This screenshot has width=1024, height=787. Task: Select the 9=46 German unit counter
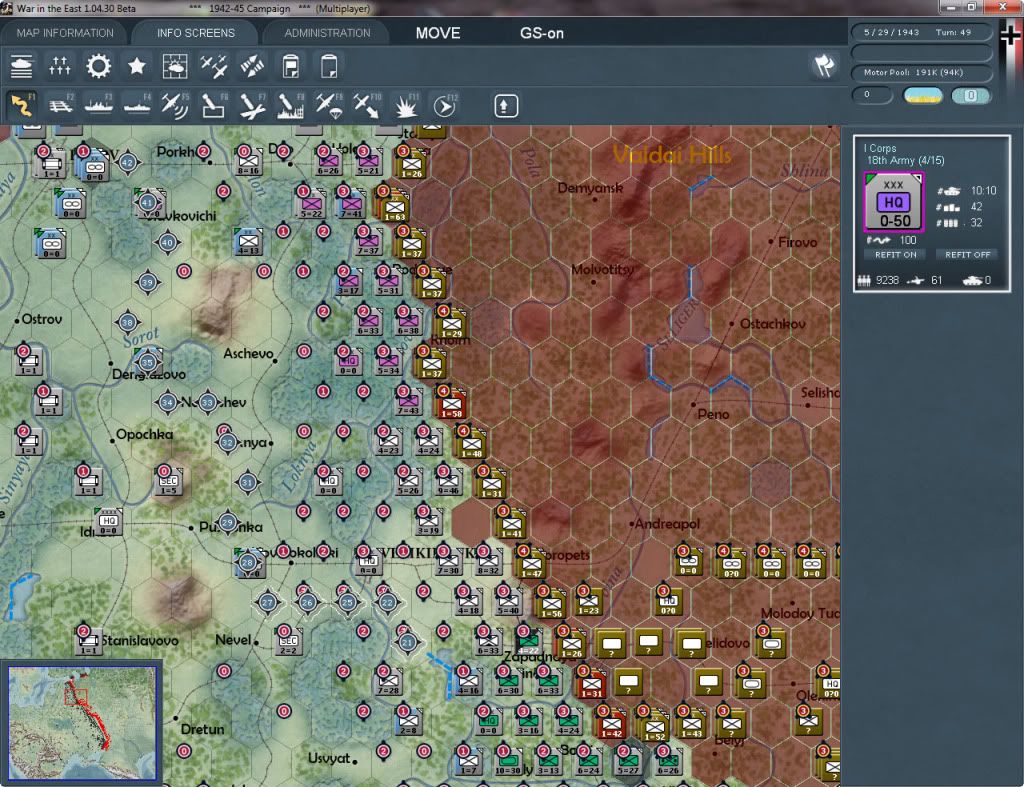[448, 482]
